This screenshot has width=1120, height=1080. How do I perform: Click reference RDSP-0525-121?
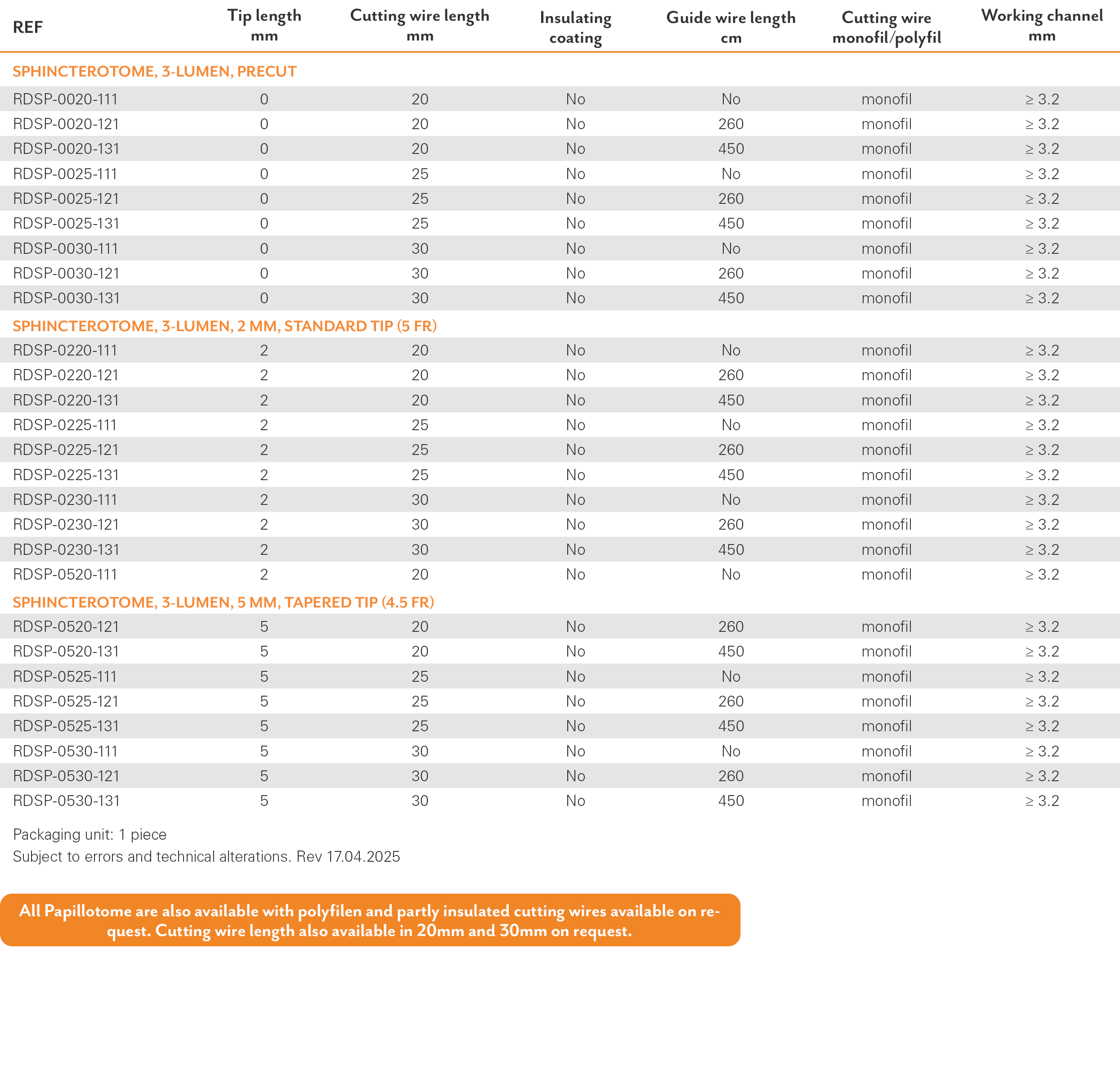pyautogui.click(x=66, y=701)
